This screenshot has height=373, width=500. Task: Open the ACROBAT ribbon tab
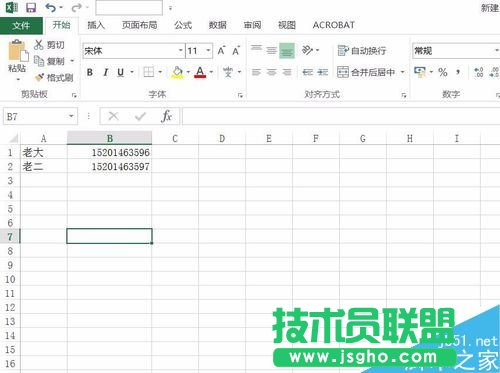pos(334,25)
